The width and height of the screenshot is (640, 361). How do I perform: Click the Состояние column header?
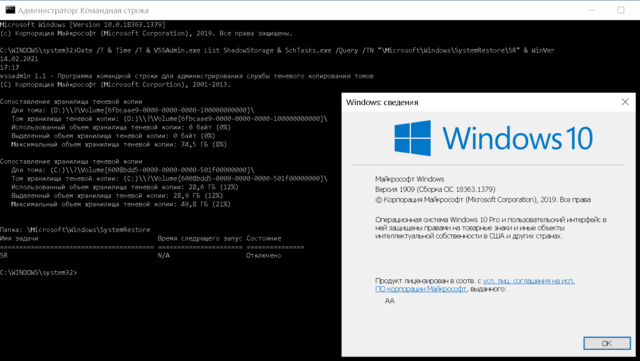pyautogui.click(x=263, y=238)
